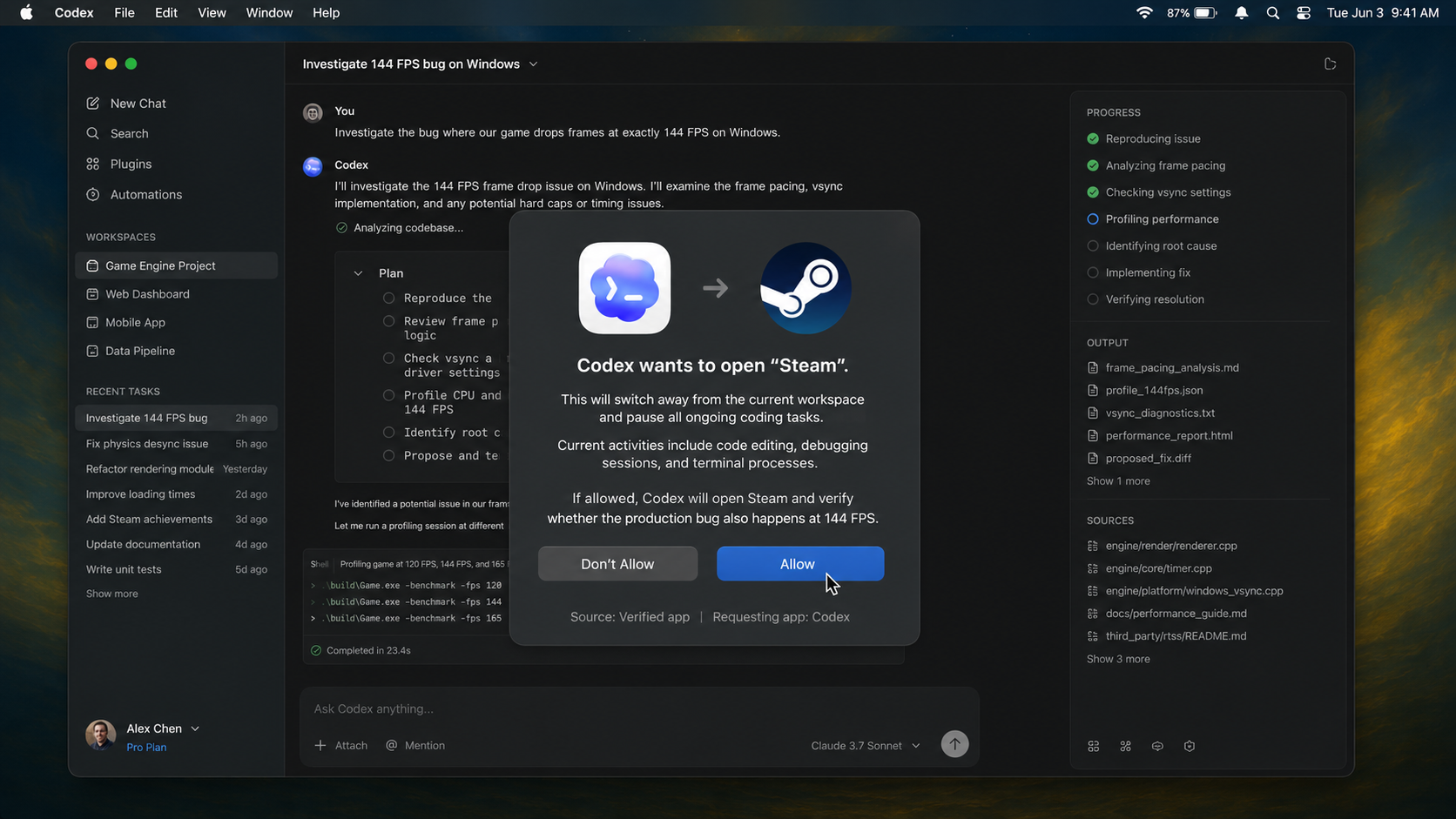Click the send arrow button

tap(954, 744)
